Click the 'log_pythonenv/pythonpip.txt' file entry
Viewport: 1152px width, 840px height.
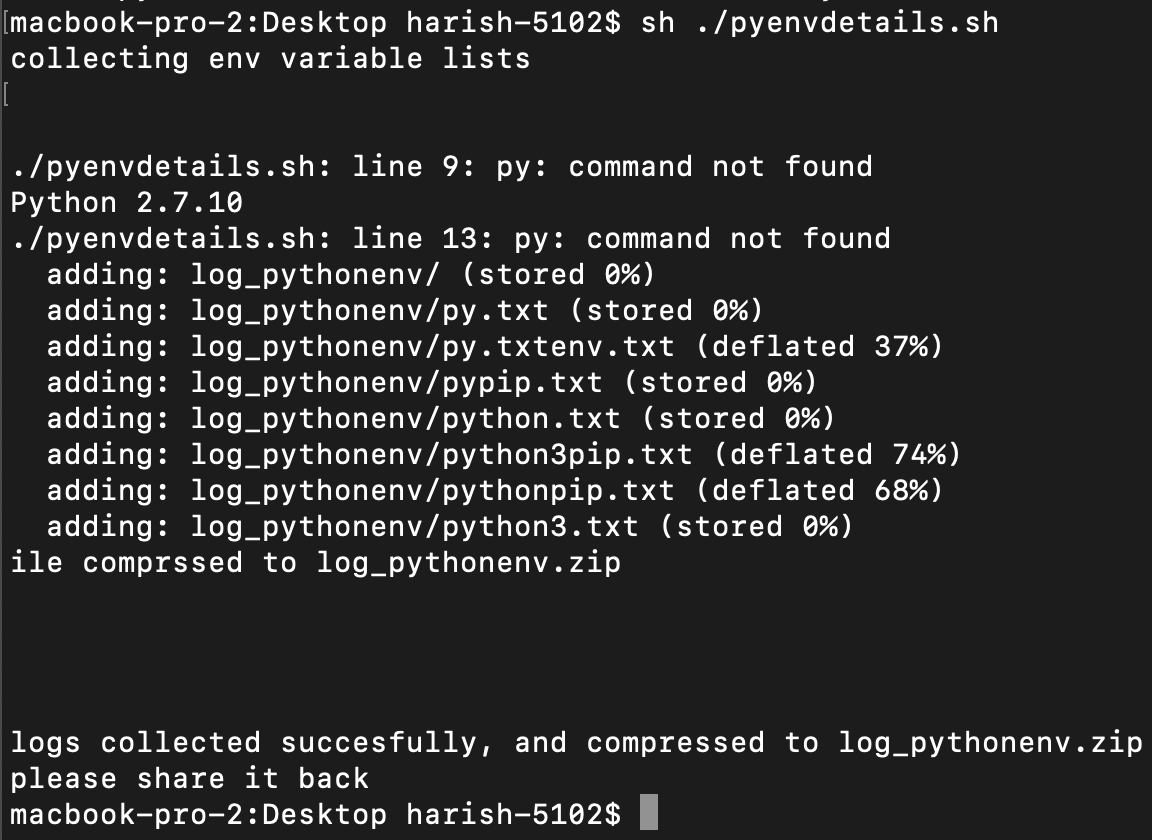click(x=433, y=490)
